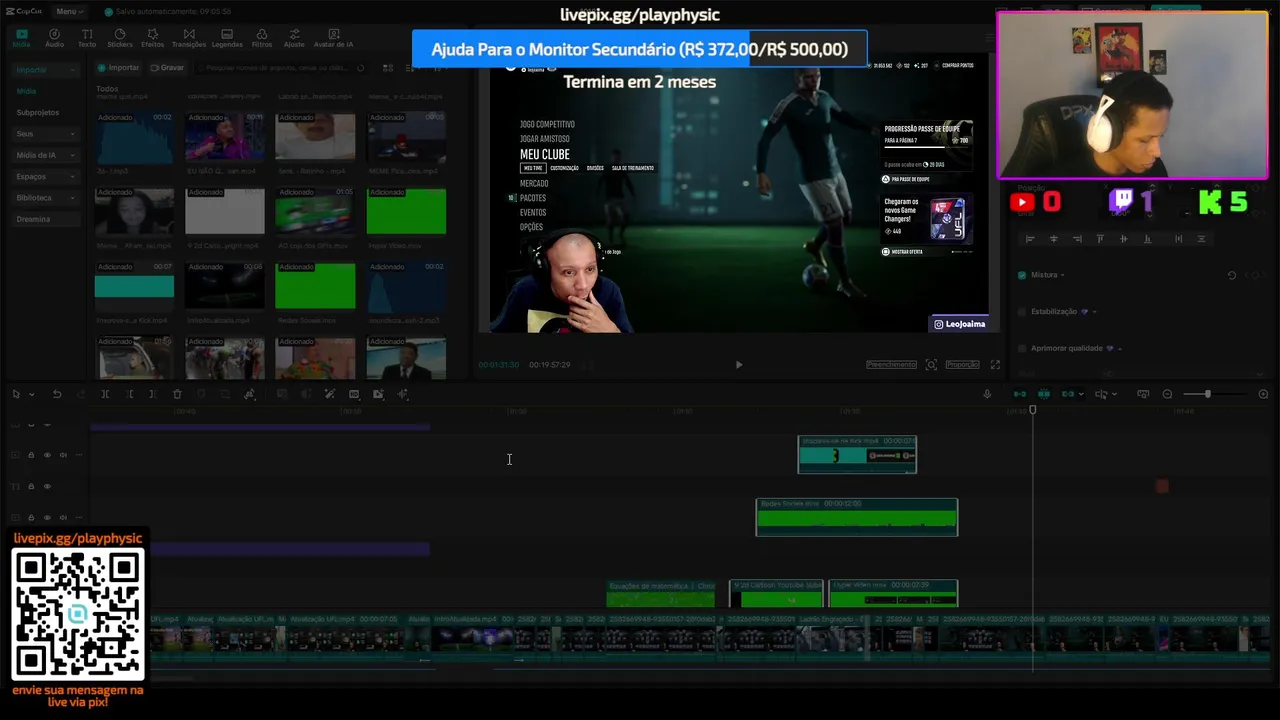The width and height of the screenshot is (1280, 720).
Task: Switch to the Stickers tab
Action: tap(120, 38)
